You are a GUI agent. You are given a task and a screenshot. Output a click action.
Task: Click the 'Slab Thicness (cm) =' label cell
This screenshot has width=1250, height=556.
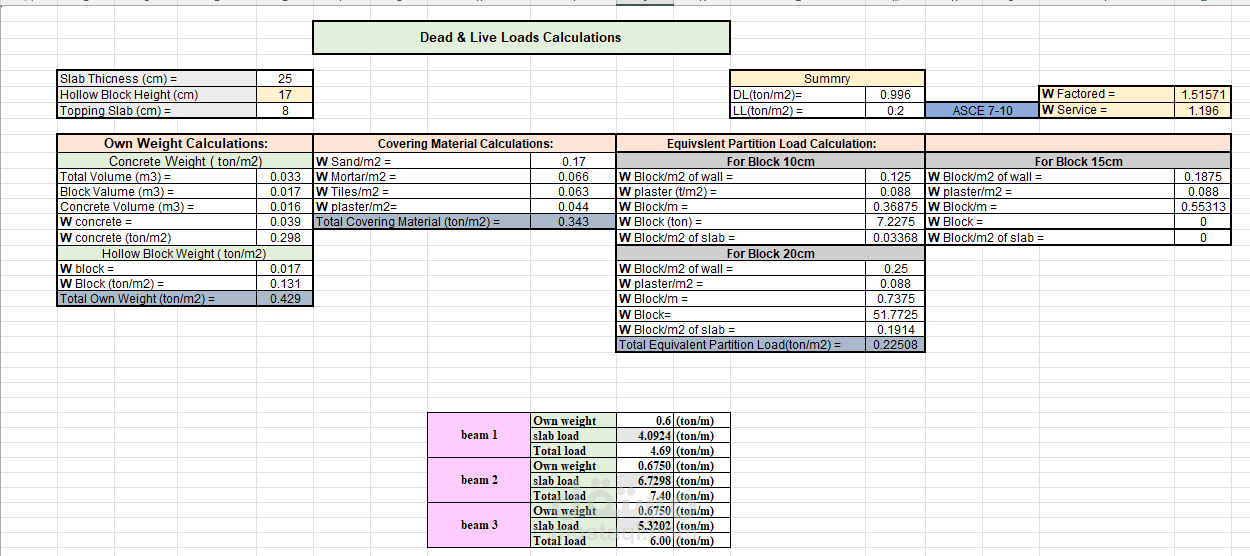[157, 78]
